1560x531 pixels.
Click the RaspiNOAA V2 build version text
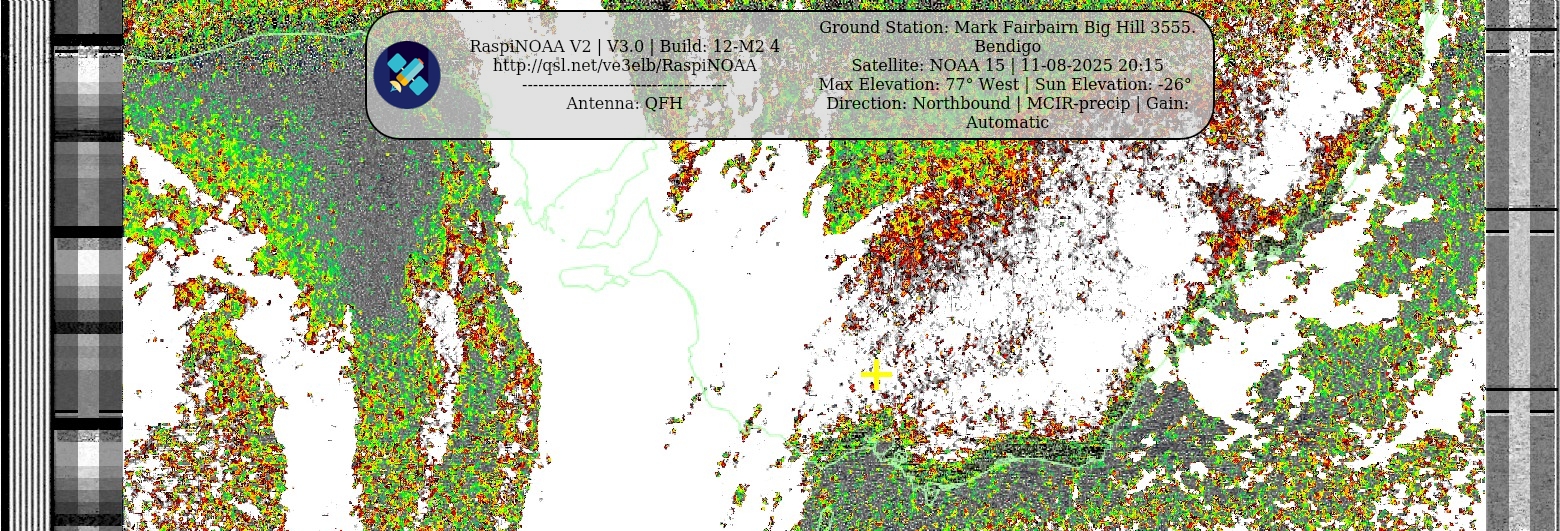624,46
